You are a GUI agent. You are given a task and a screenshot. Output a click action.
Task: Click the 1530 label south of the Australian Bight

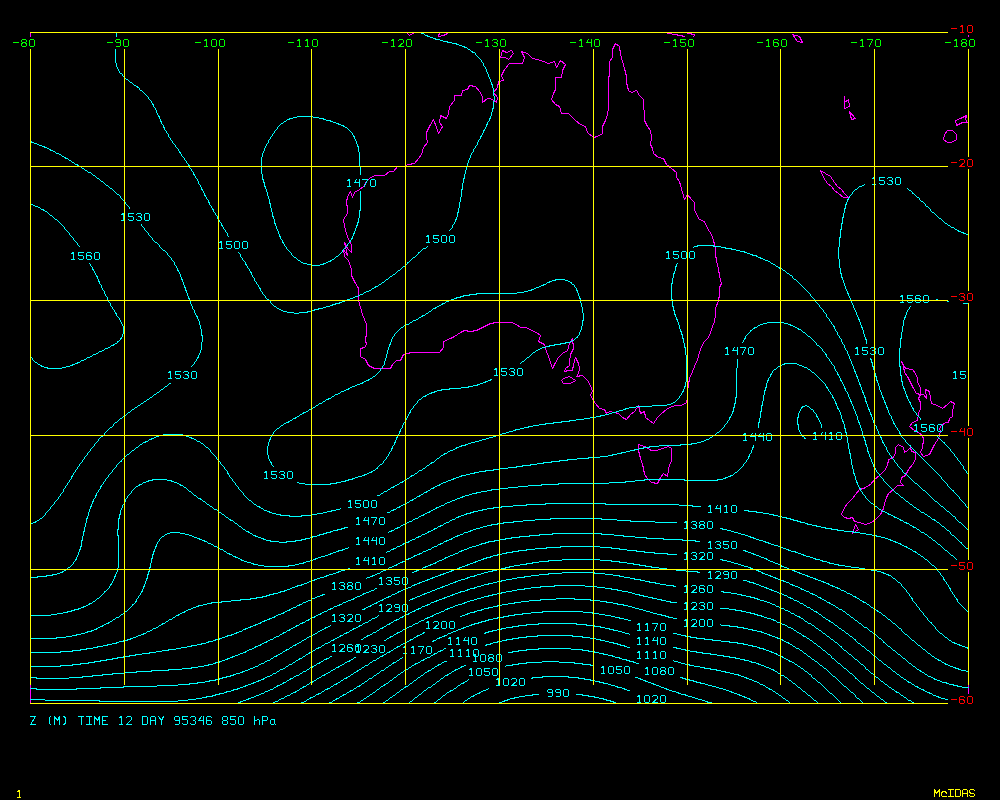click(x=508, y=372)
